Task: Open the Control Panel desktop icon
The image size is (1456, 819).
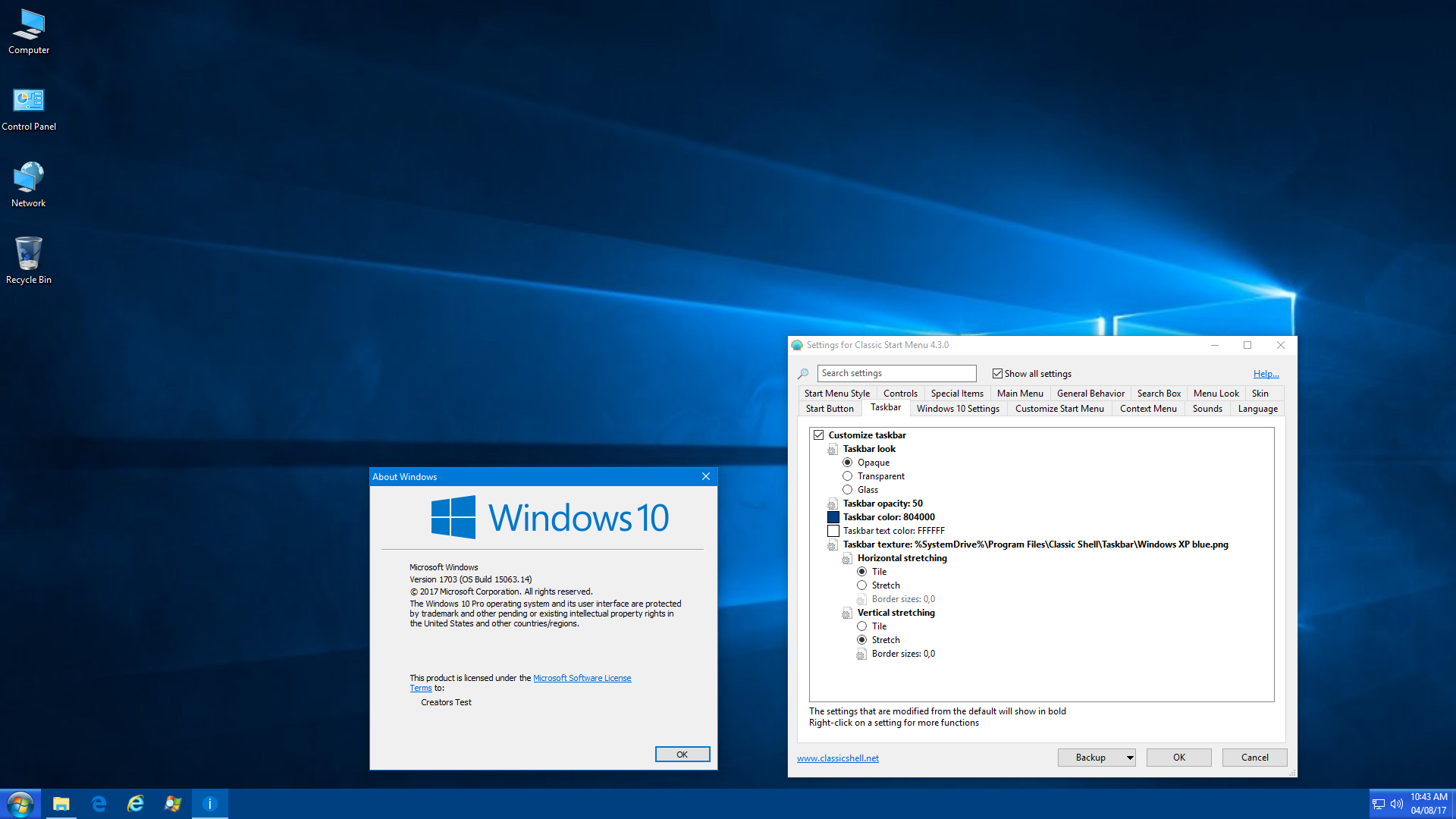Action: 29,108
